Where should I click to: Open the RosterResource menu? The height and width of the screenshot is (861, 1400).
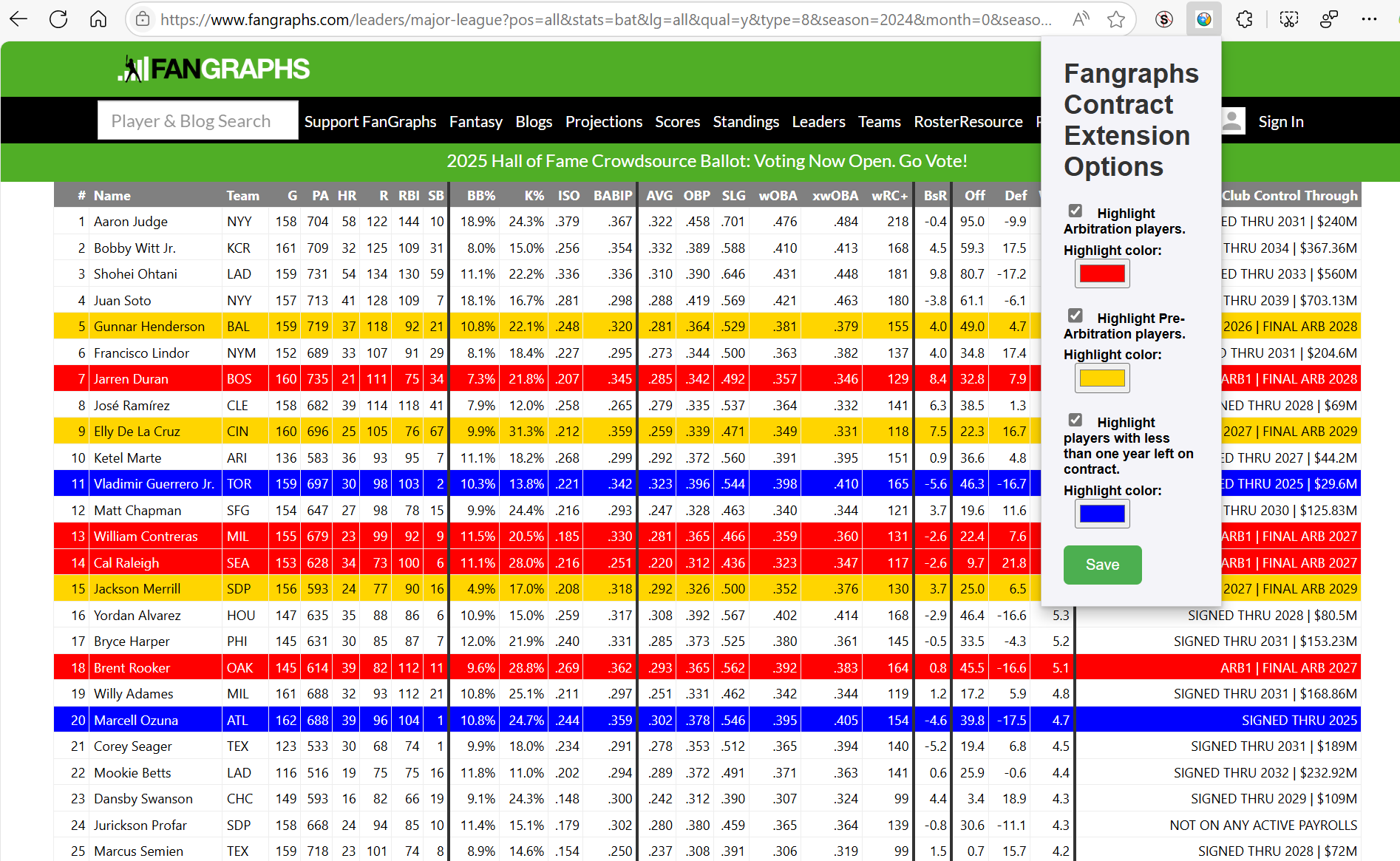click(968, 121)
